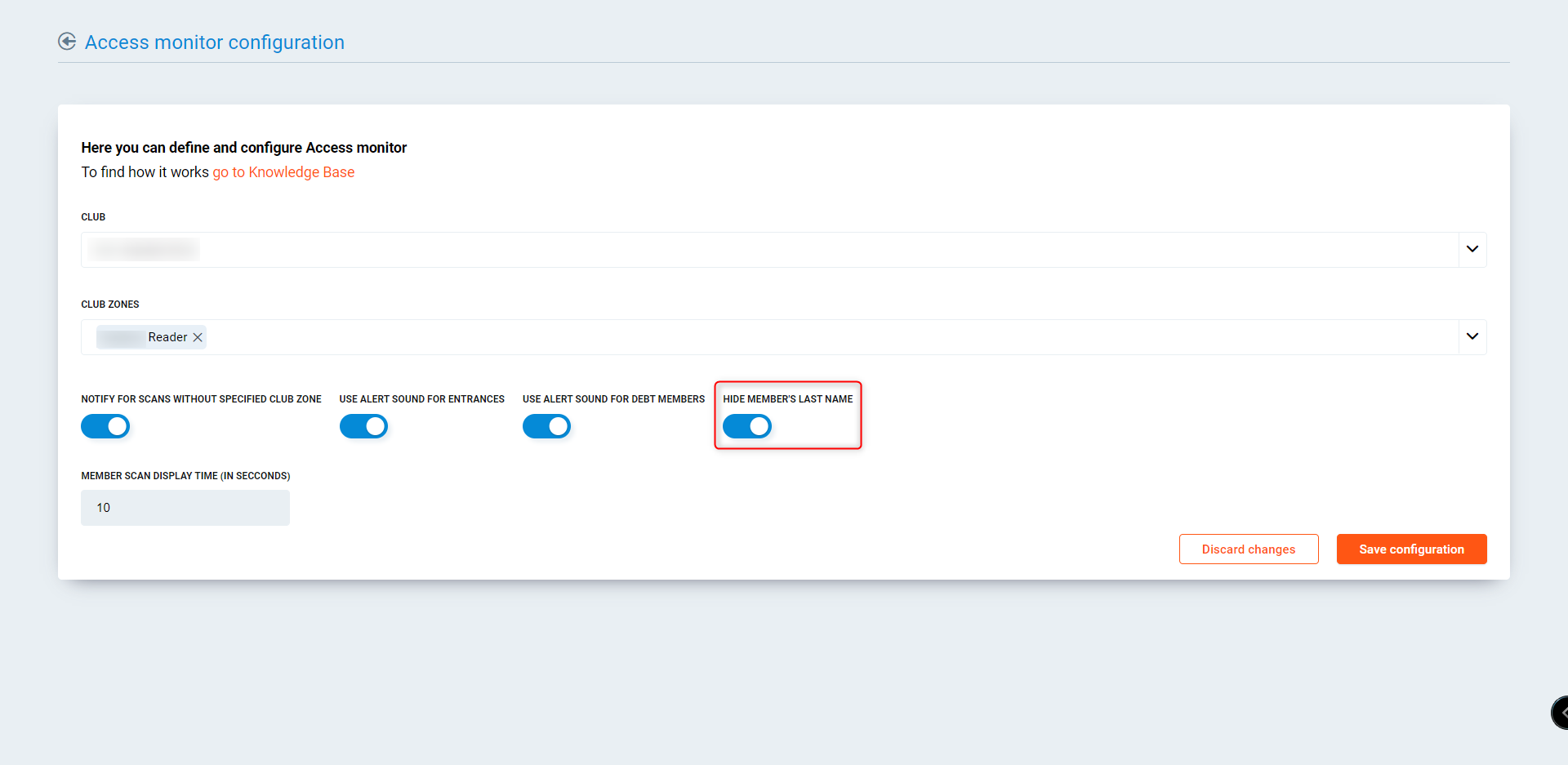Image resolution: width=1568 pixels, height=765 pixels.
Task: Click the Discard changes button
Action: pos(1248,549)
